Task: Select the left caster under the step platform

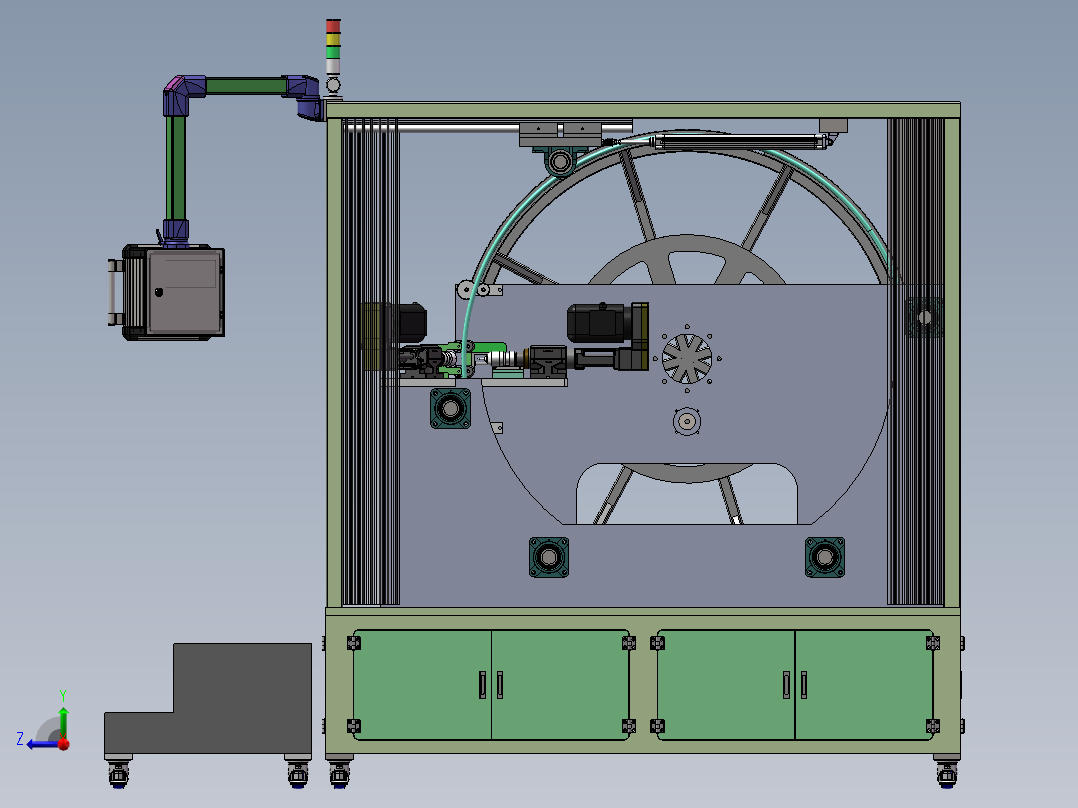Action: 118,773
